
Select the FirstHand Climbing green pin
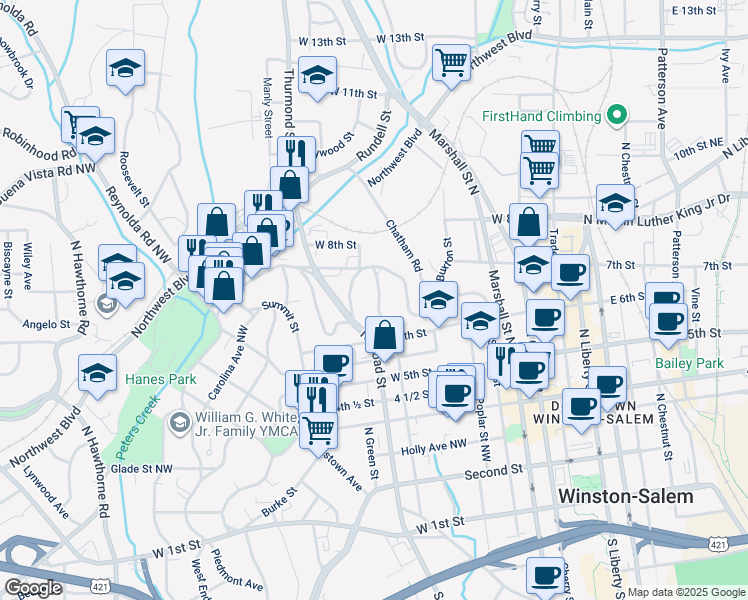[617, 116]
